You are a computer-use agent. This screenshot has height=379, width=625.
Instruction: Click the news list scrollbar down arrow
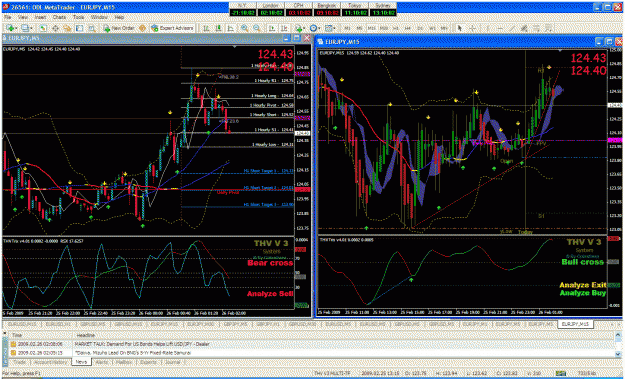pyautogui.click(x=619, y=354)
